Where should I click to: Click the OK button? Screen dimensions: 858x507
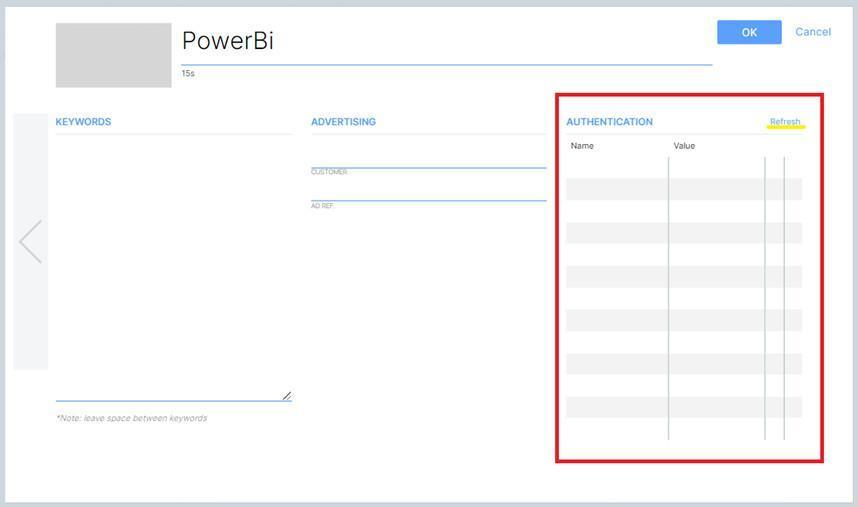tap(749, 32)
